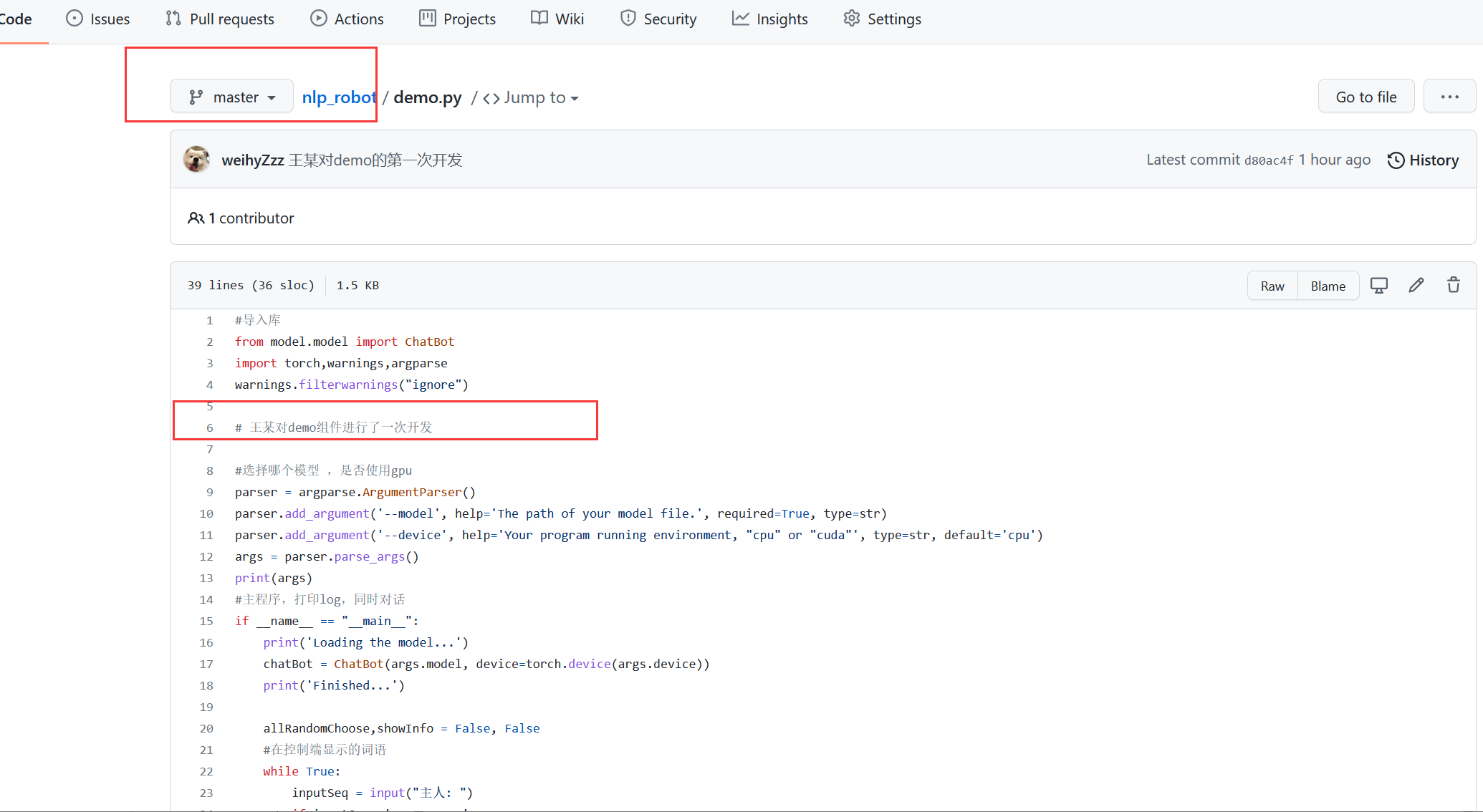Click the three-dot more options button
This screenshot has height=812, width=1483.
coord(1449,97)
